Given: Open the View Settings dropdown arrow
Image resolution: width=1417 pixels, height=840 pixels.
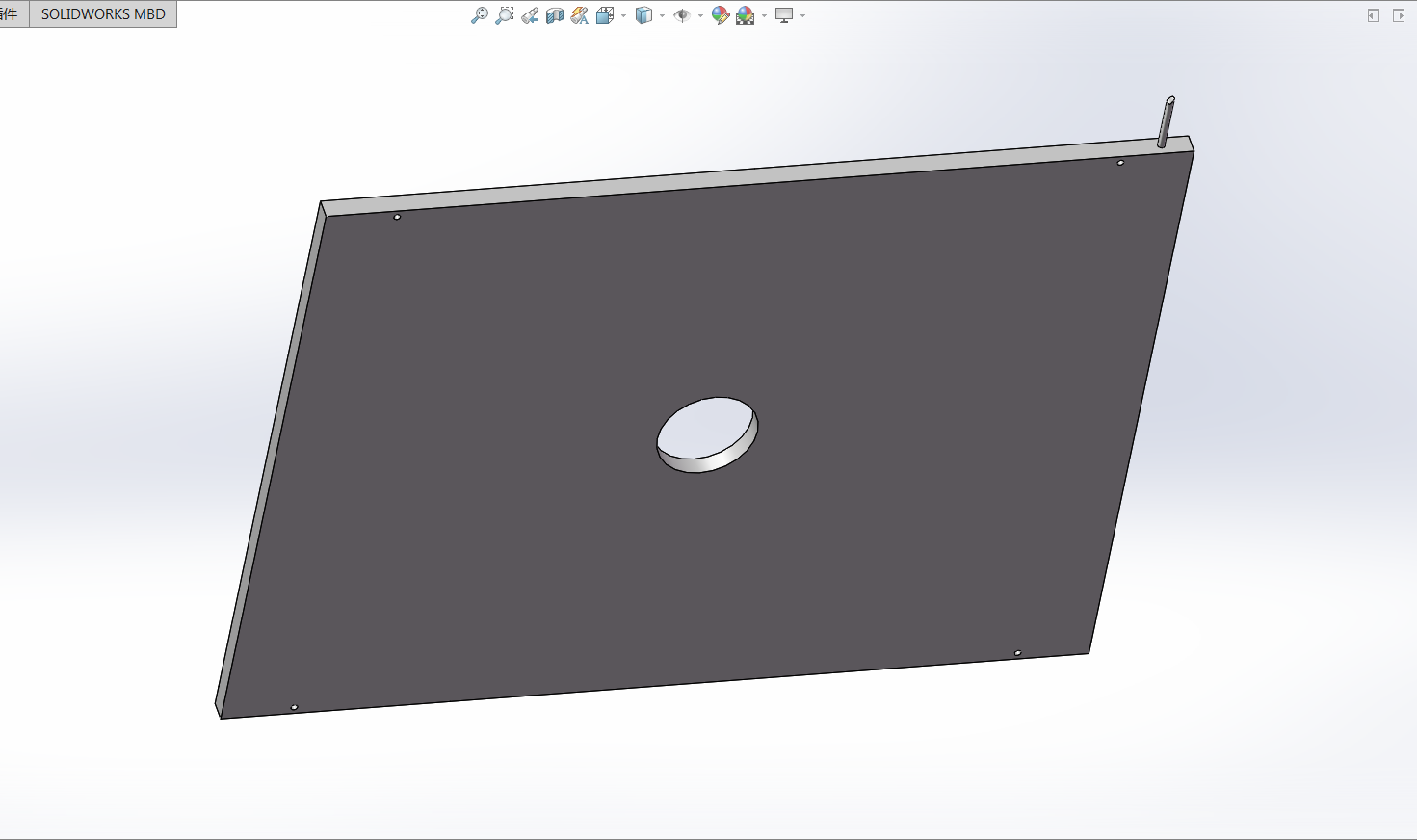Looking at the screenshot, I should (x=802, y=16).
